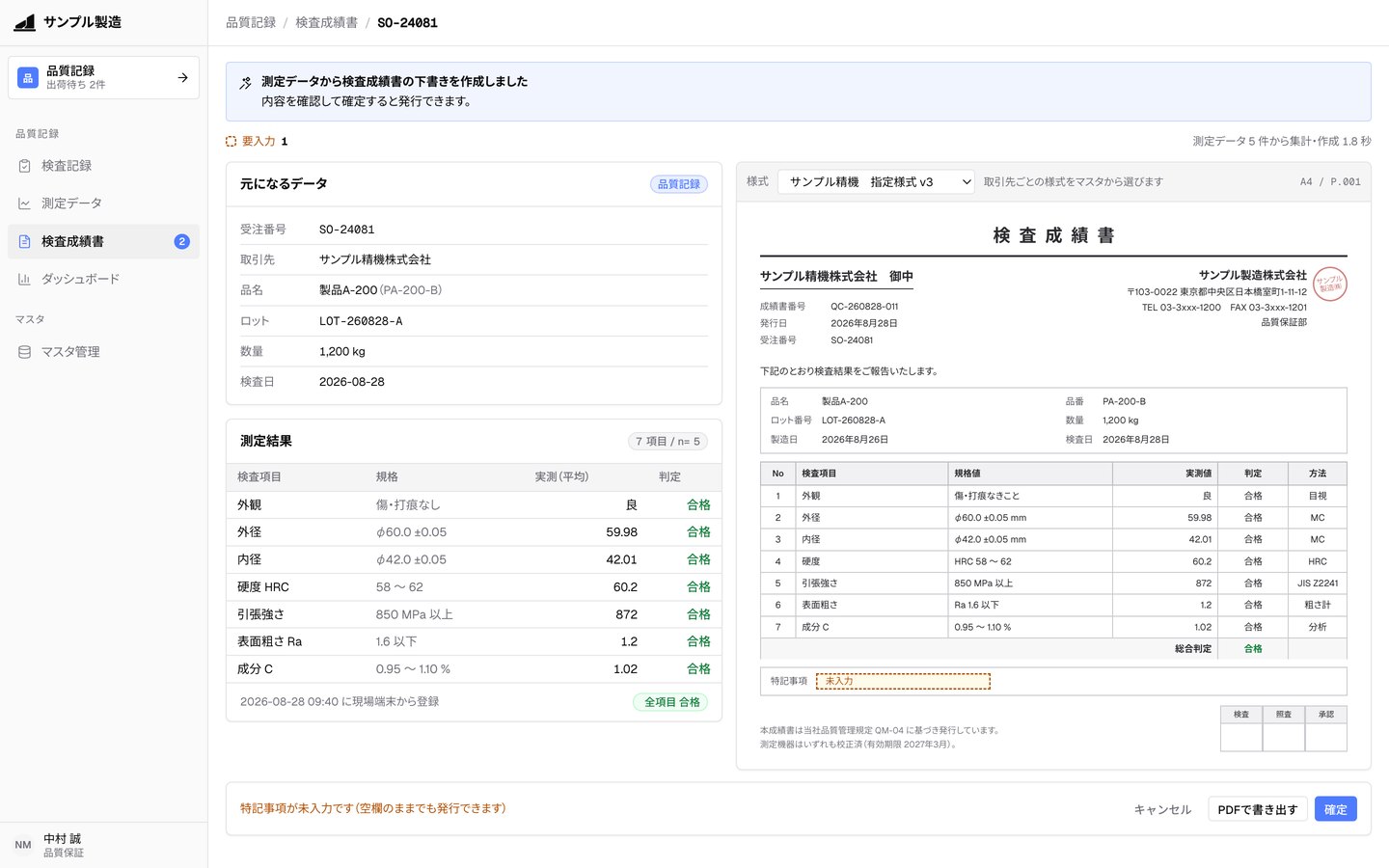Click the サンプル製造 logo icon
The height and width of the screenshot is (868, 1389).
click(25, 22)
